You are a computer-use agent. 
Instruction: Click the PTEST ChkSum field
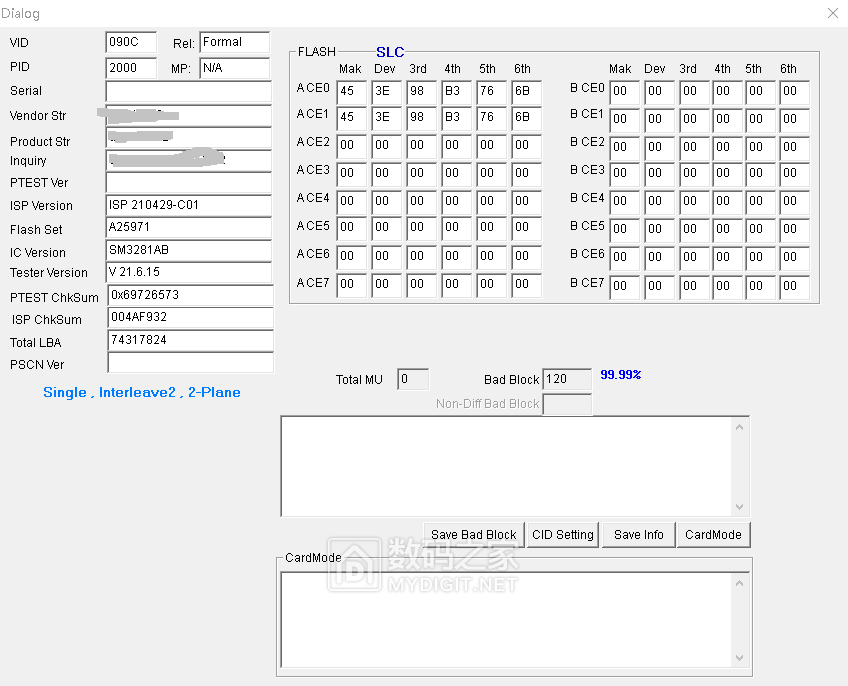tap(188, 296)
